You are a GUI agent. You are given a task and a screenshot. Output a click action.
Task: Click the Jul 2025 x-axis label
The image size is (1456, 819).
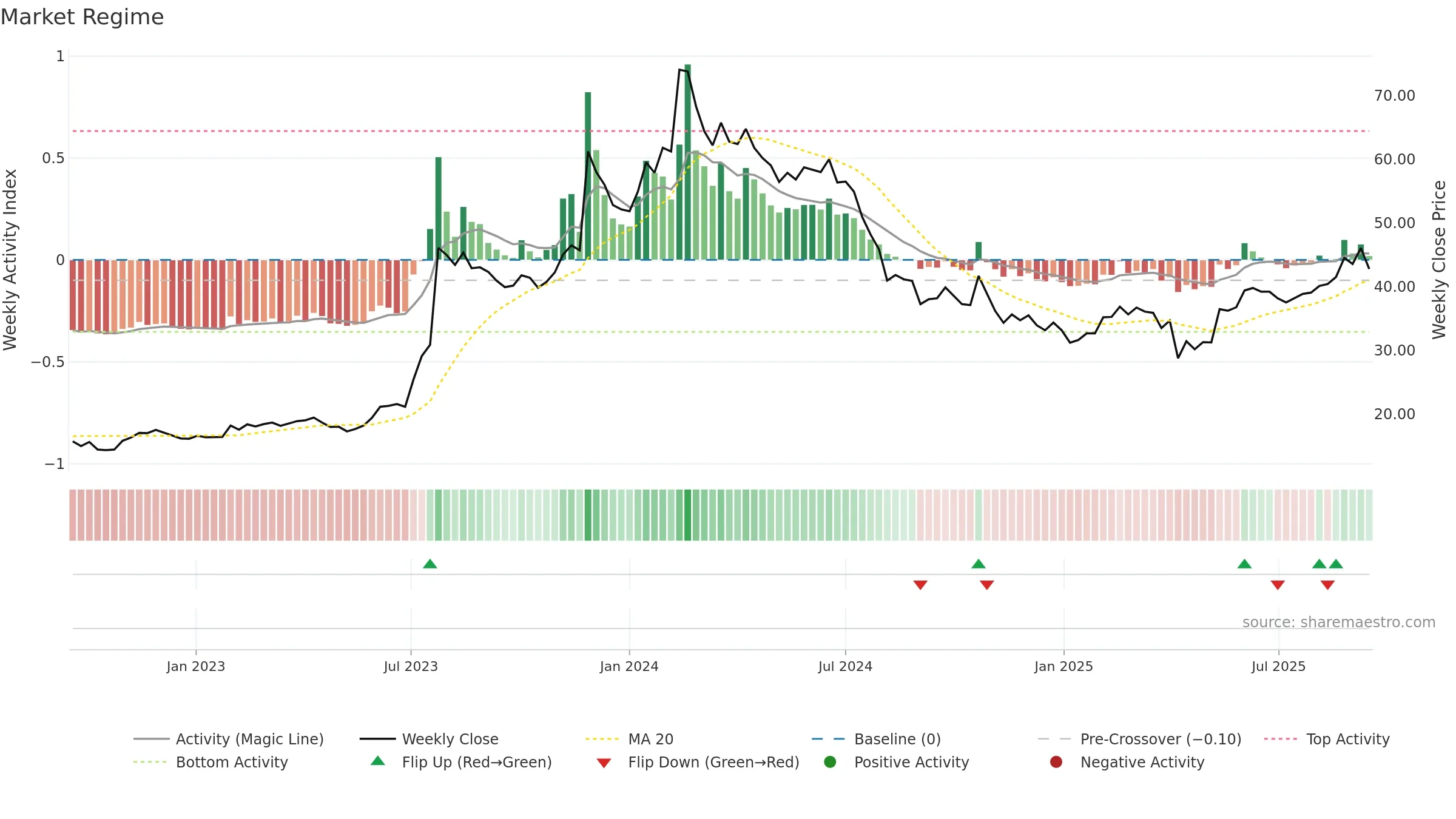pyautogui.click(x=1278, y=666)
